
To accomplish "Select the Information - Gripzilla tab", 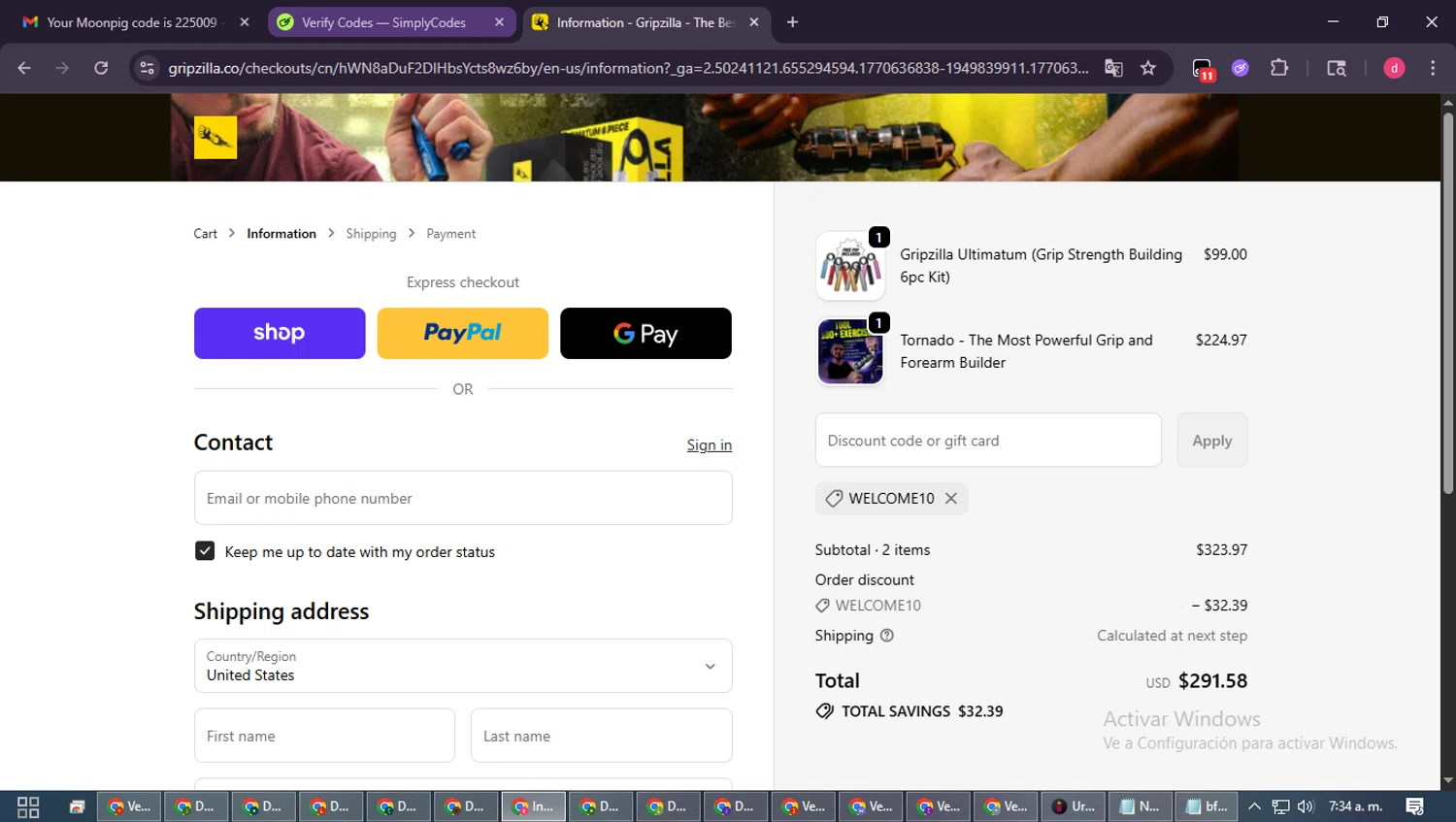I will (x=646, y=22).
